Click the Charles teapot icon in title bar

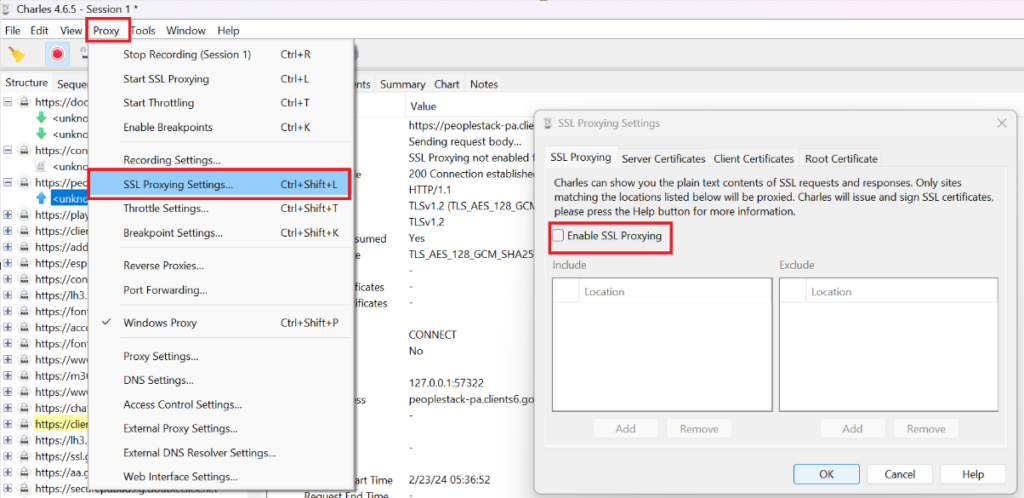point(8,9)
